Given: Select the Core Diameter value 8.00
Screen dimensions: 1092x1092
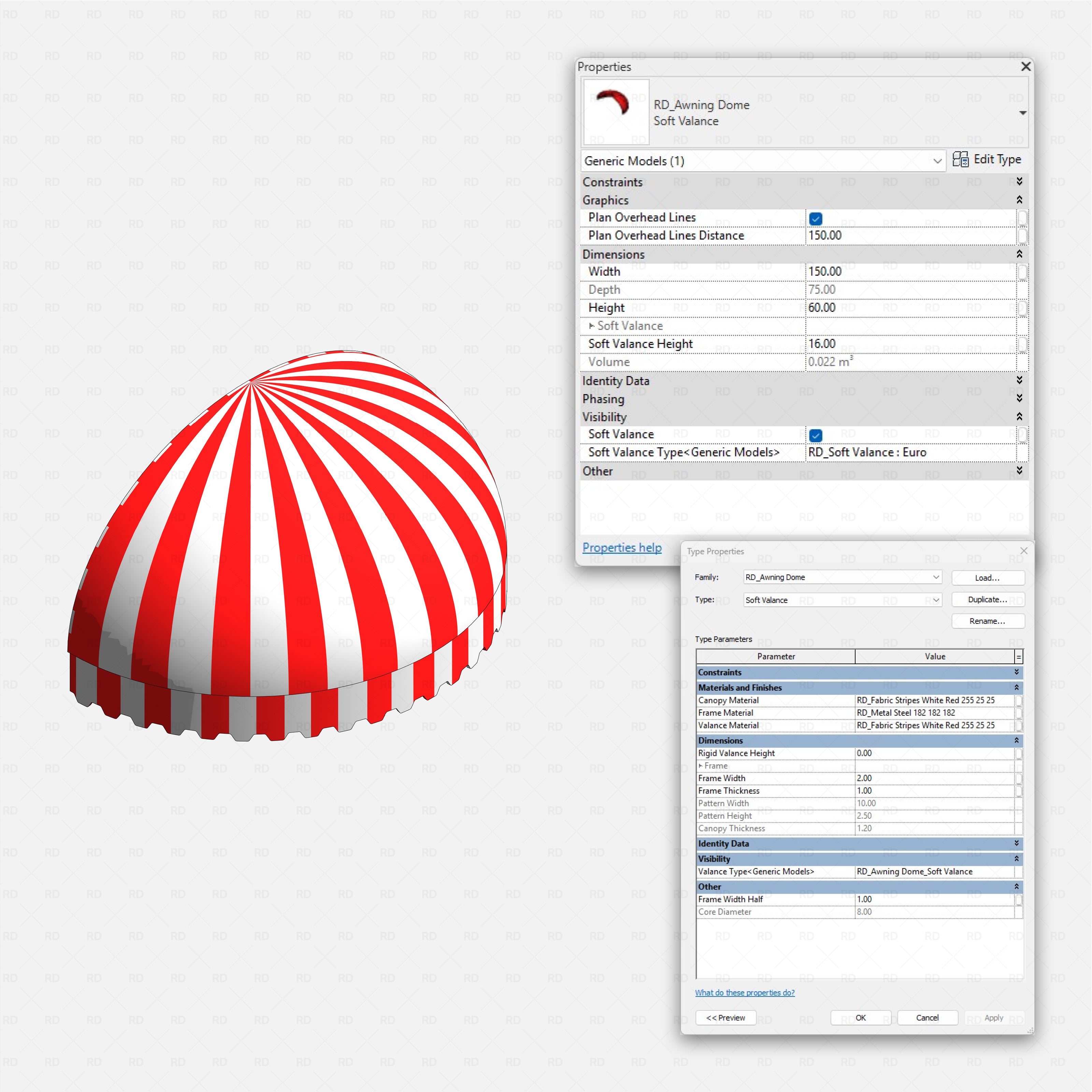Looking at the screenshot, I should [x=934, y=912].
